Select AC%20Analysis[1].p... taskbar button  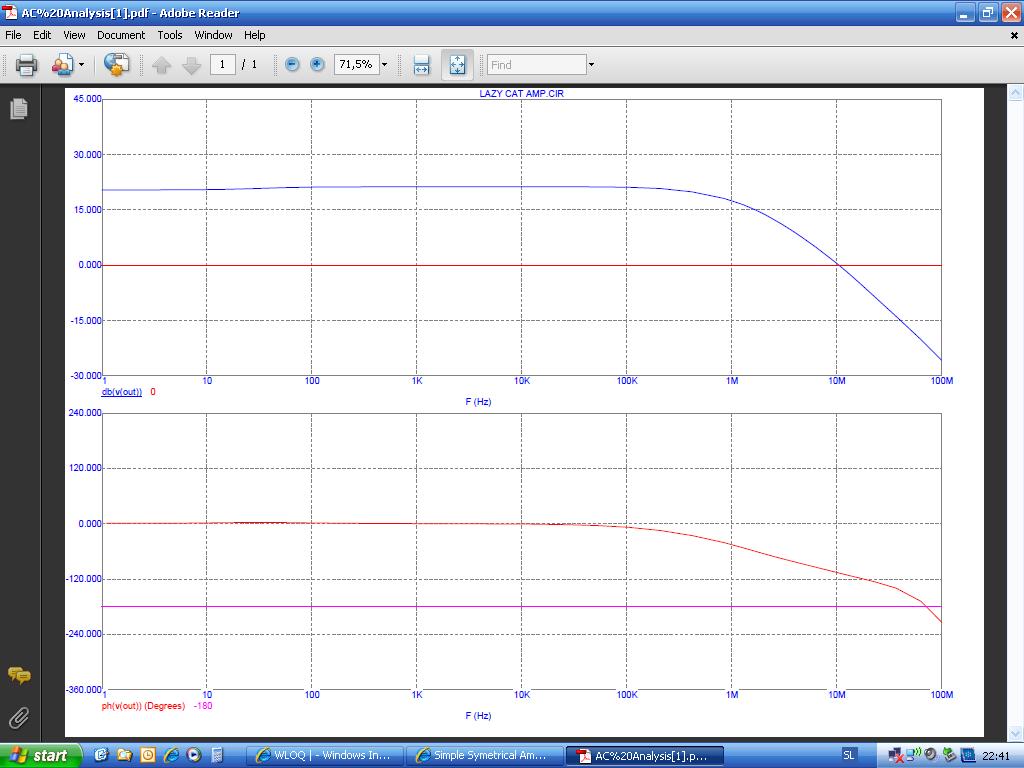pyautogui.click(x=644, y=756)
